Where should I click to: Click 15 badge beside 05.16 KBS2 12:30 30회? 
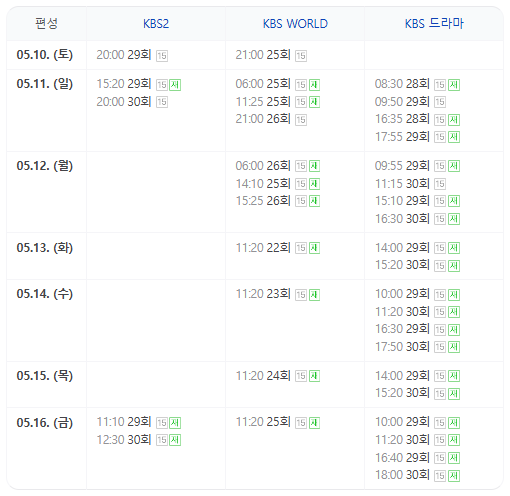(162, 440)
